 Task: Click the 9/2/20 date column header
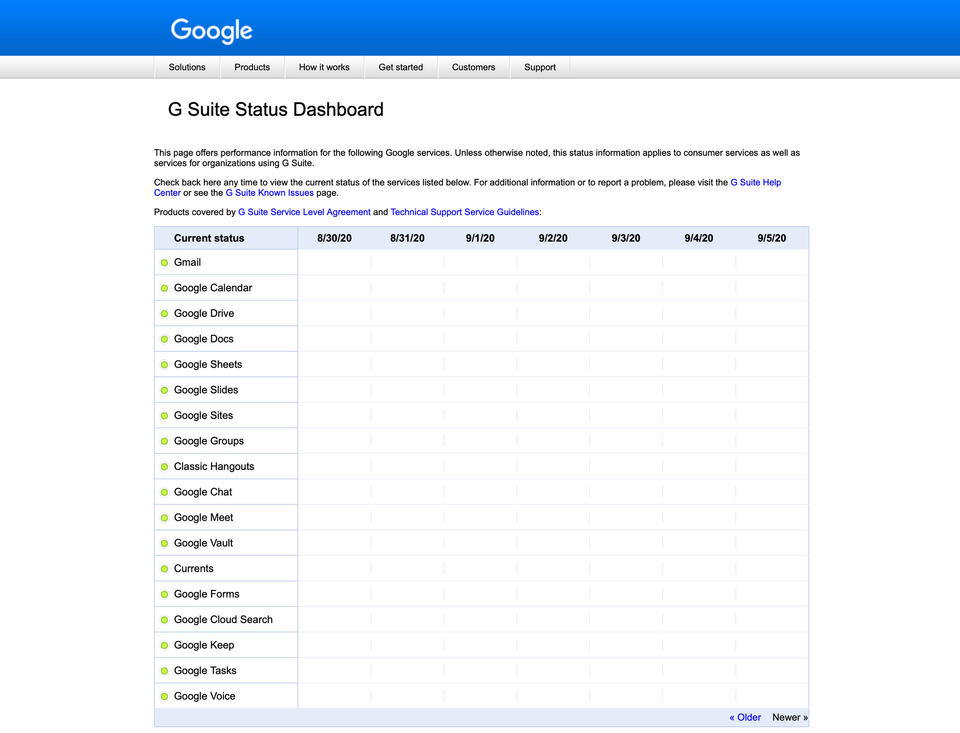553,237
